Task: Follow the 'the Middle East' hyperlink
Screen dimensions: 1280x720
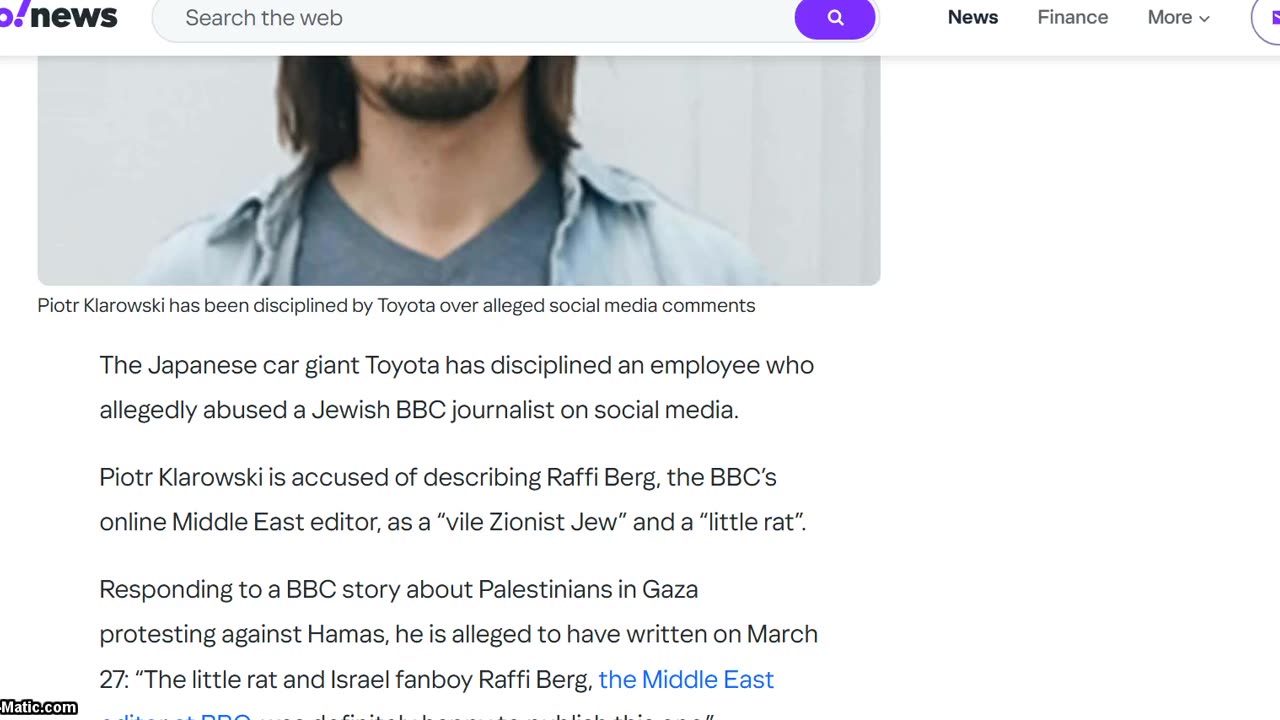Action: tap(686, 679)
